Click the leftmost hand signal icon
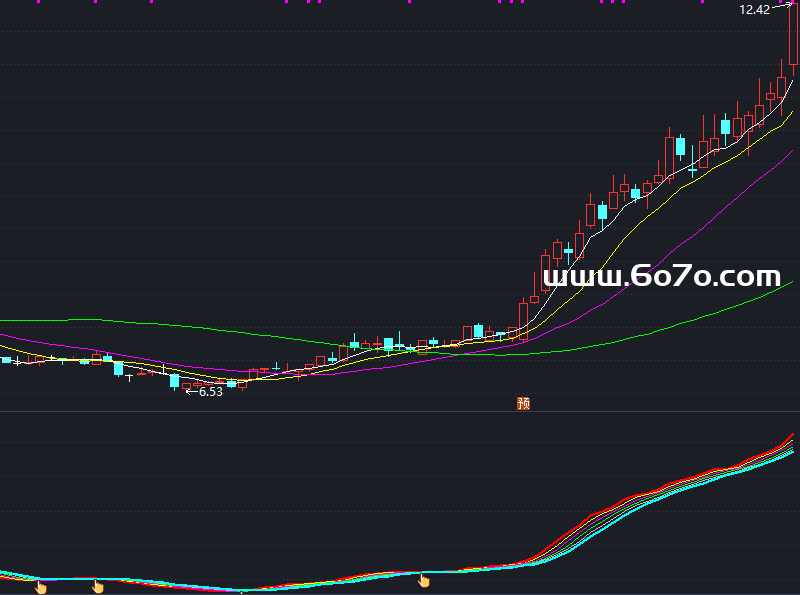This screenshot has width=800, height=595. (41, 587)
